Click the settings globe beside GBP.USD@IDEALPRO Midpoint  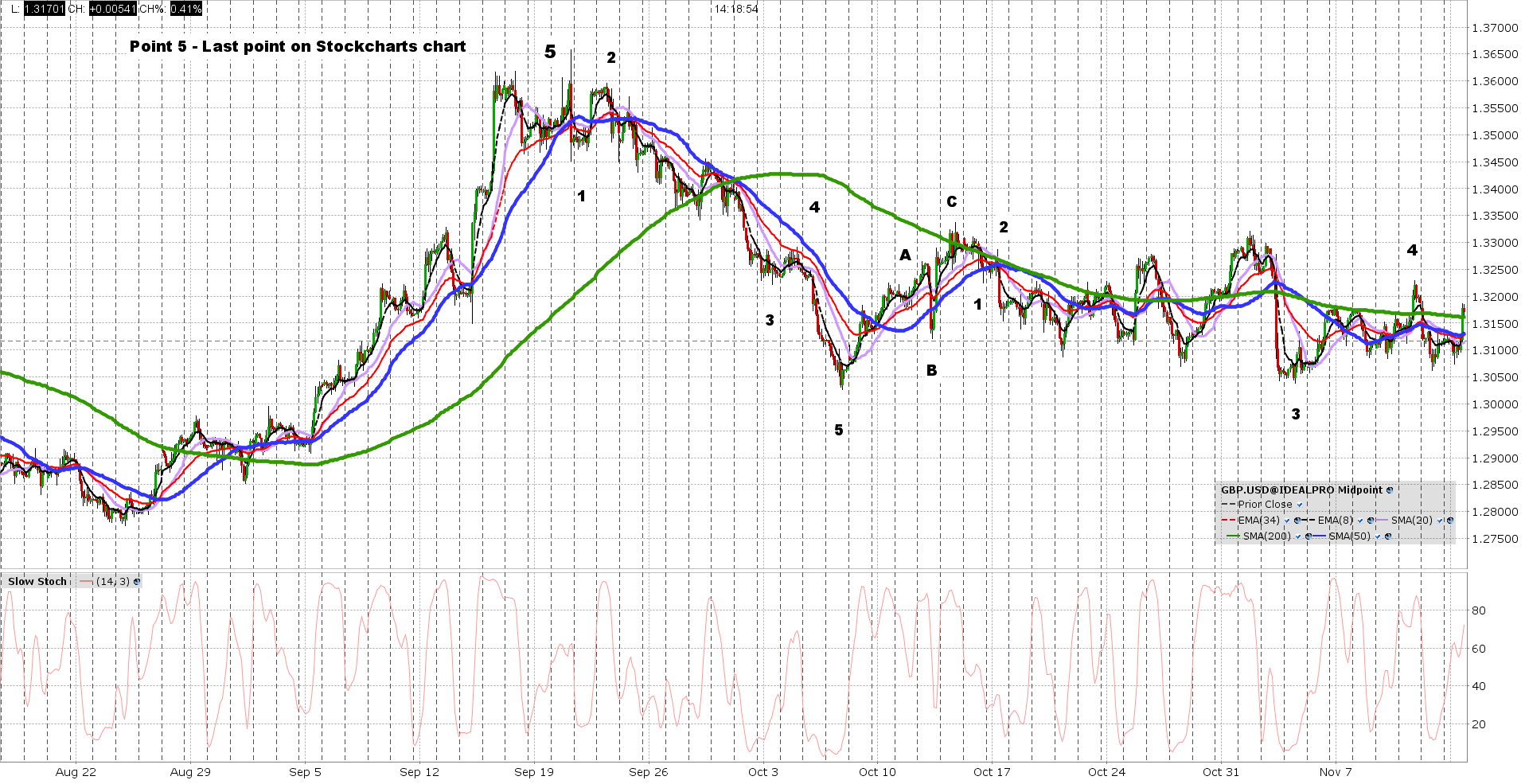click(1390, 490)
